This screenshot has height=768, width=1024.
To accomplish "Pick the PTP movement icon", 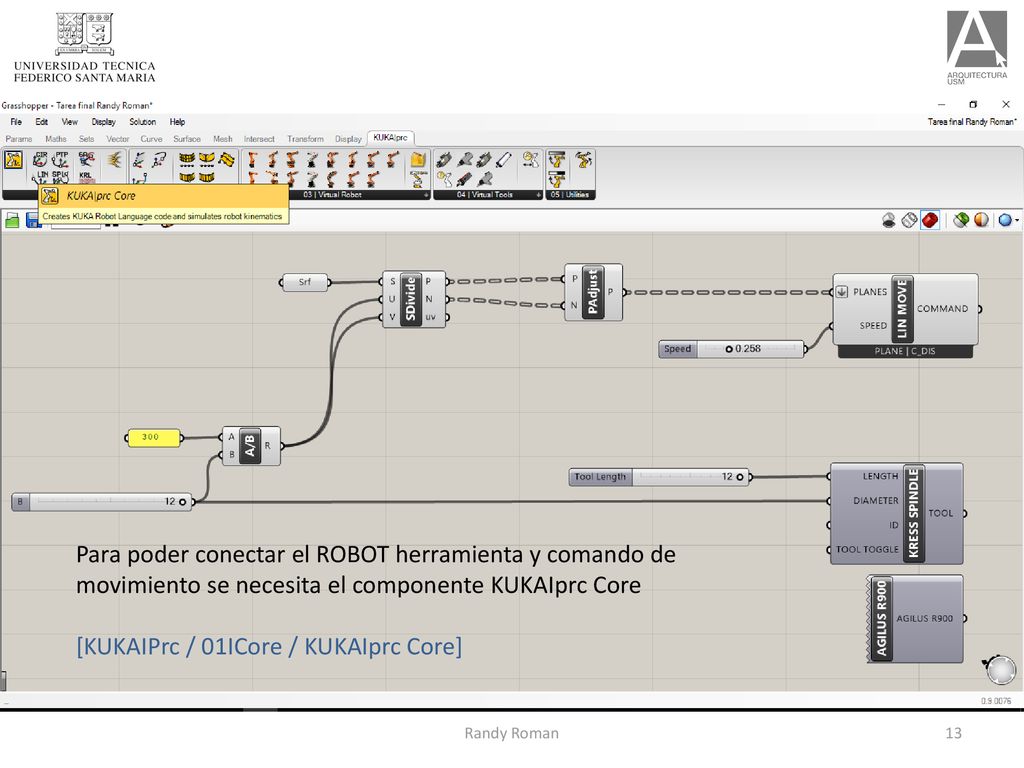I will coord(61,159).
